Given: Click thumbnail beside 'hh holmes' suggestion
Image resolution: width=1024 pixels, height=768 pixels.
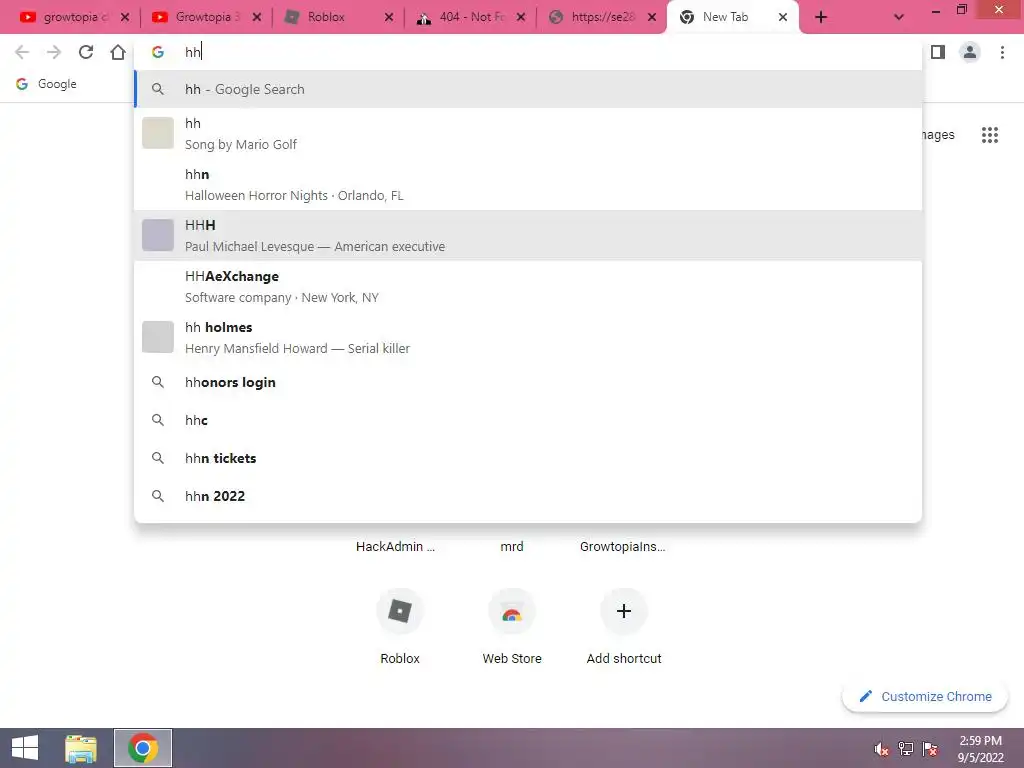Looking at the screenshot, I should point(158,337).
